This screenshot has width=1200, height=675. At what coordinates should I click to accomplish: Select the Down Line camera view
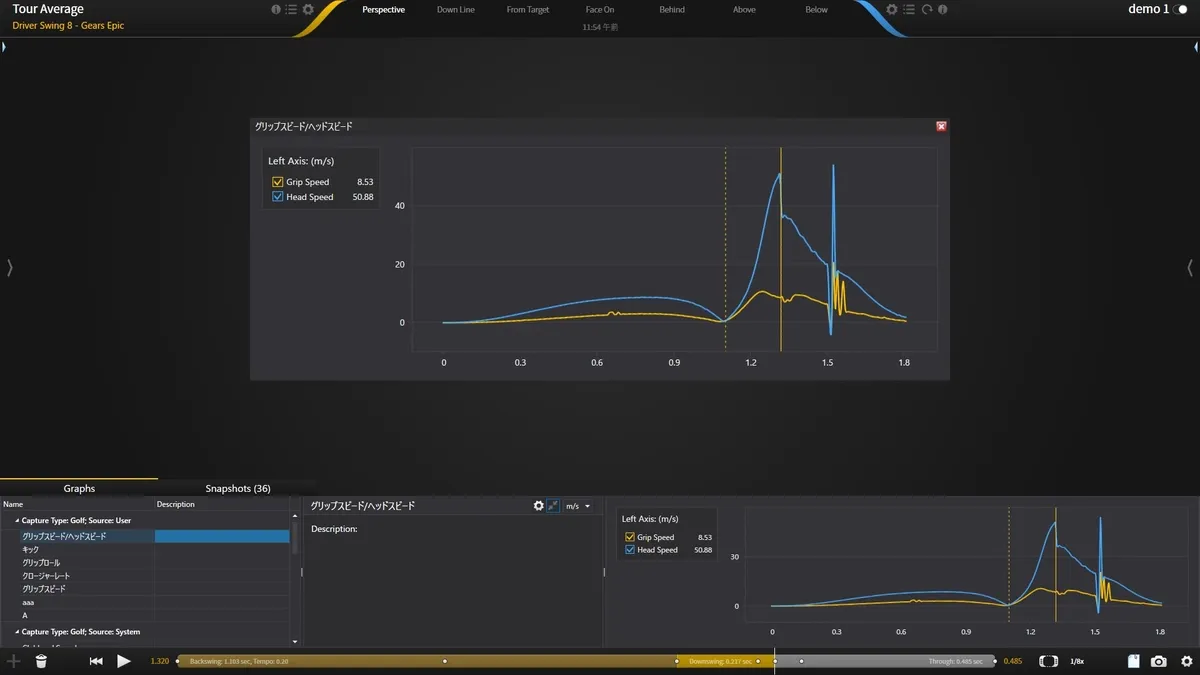pyautogui.click(x=456, y=10)
